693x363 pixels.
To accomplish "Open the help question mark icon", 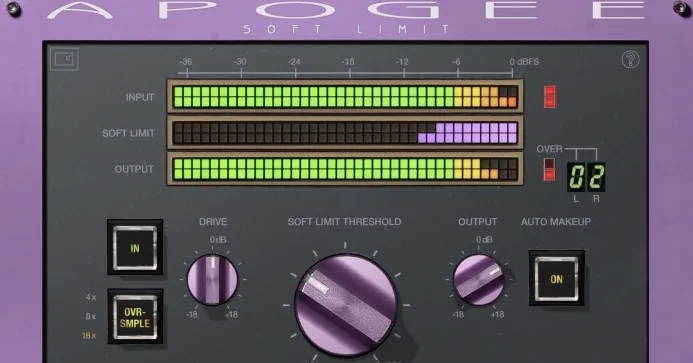I will pyautogui.click(x=630, y=59).
